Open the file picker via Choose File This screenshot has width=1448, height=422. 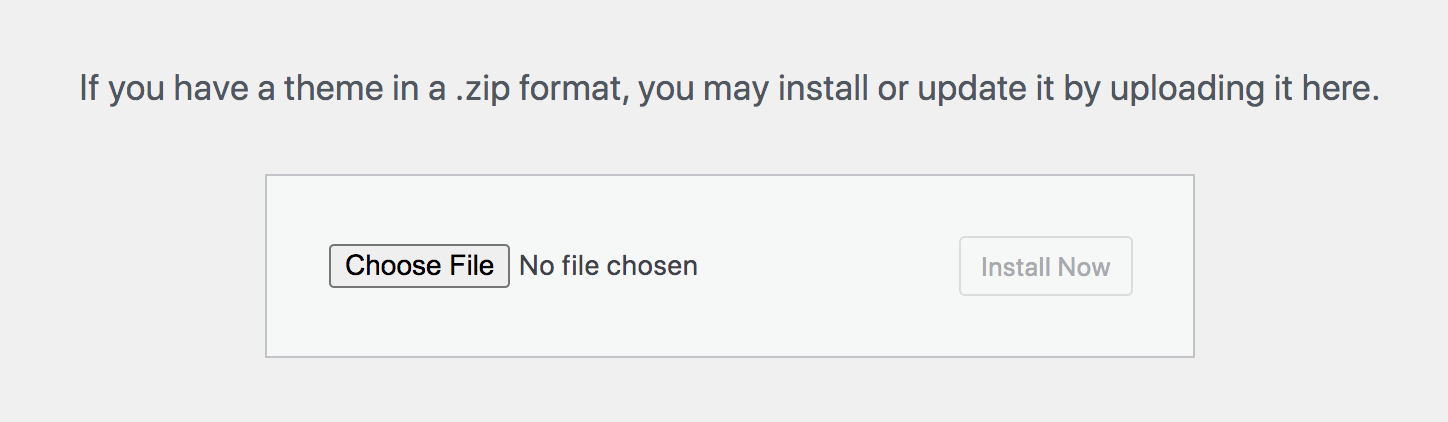[x=419, y=266]
